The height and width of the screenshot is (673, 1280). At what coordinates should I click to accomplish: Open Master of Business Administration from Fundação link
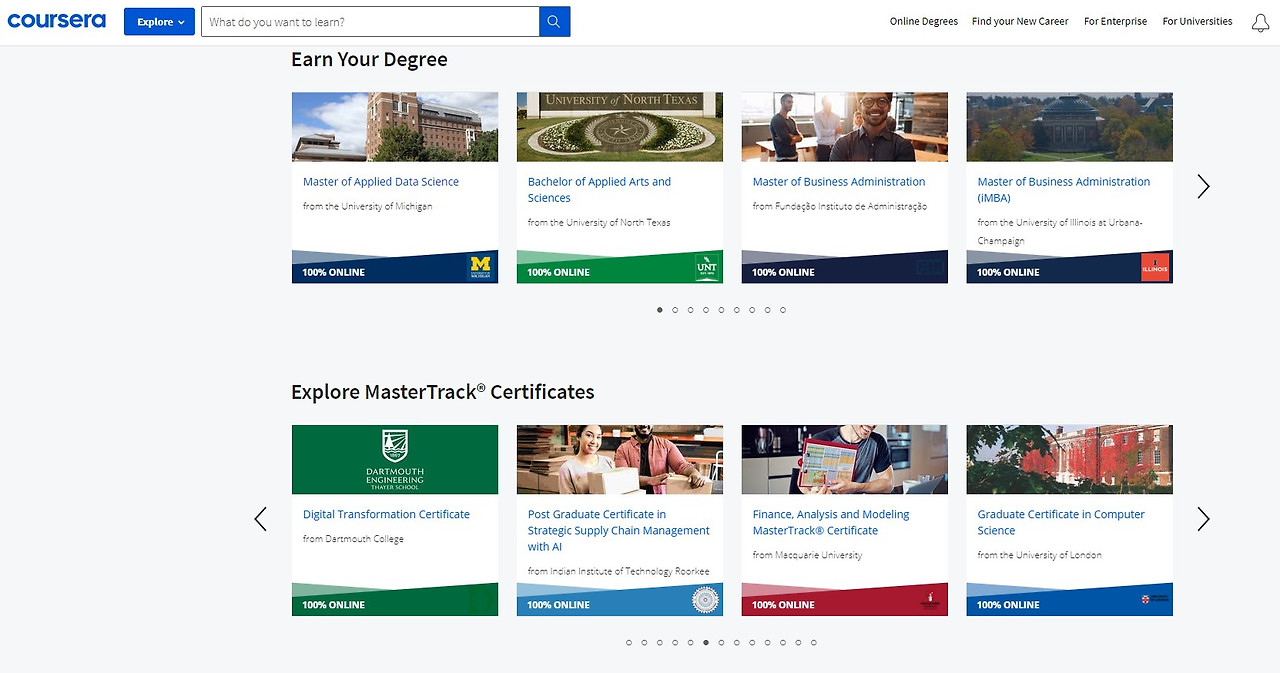coord(839,182)
